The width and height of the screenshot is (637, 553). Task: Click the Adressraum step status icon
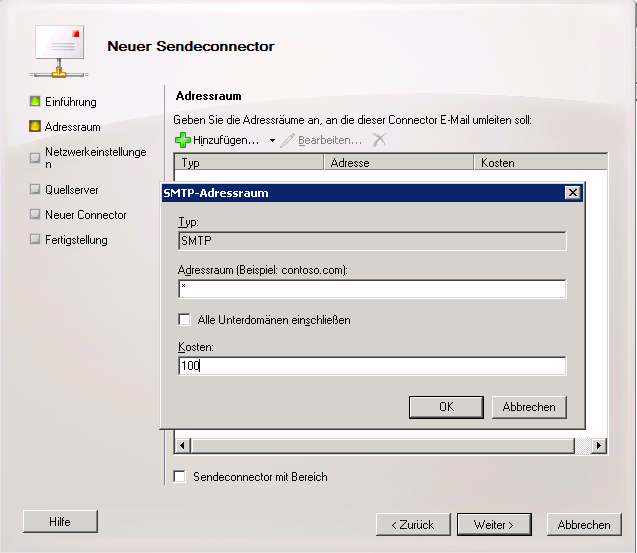click(x=35, y=127)
